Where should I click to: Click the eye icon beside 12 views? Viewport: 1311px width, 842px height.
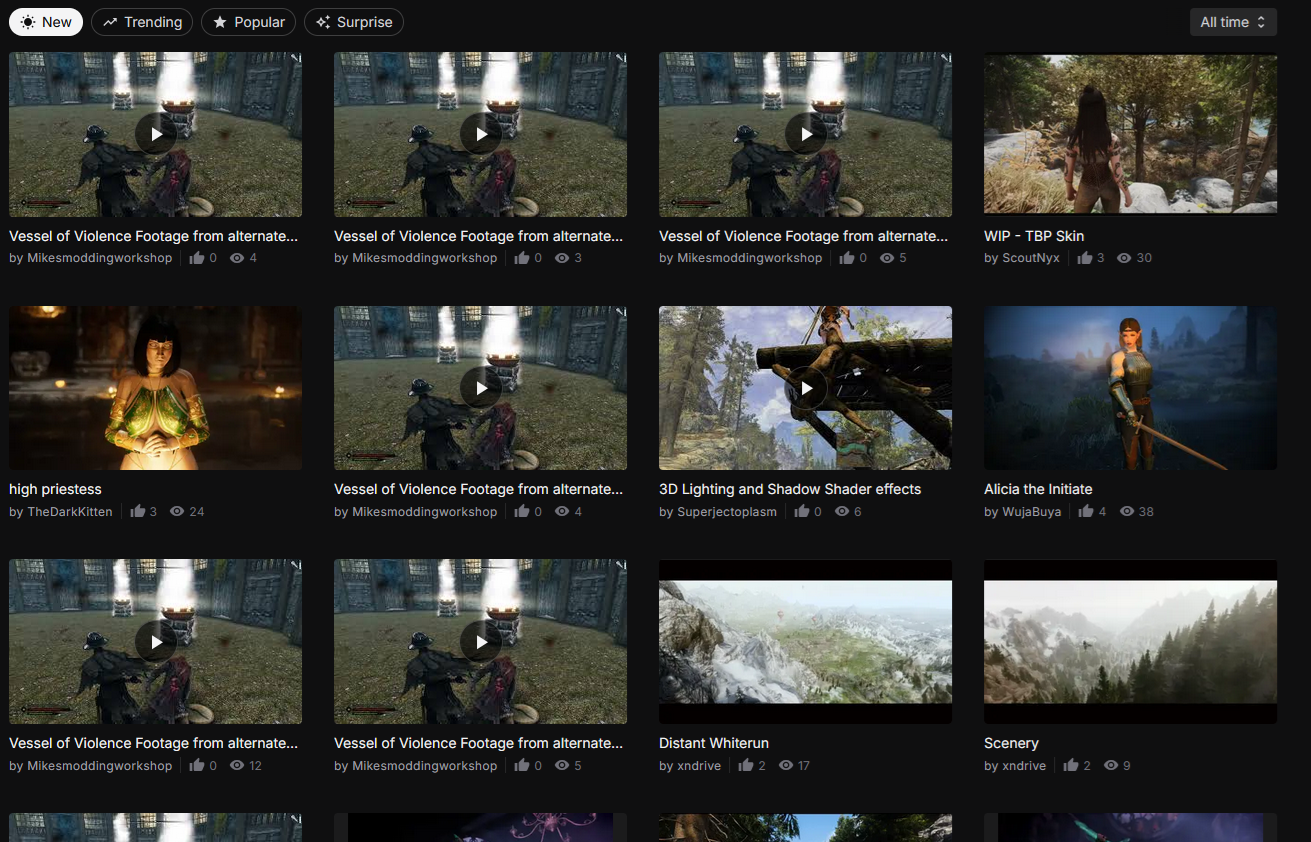(x=237, y=766)
